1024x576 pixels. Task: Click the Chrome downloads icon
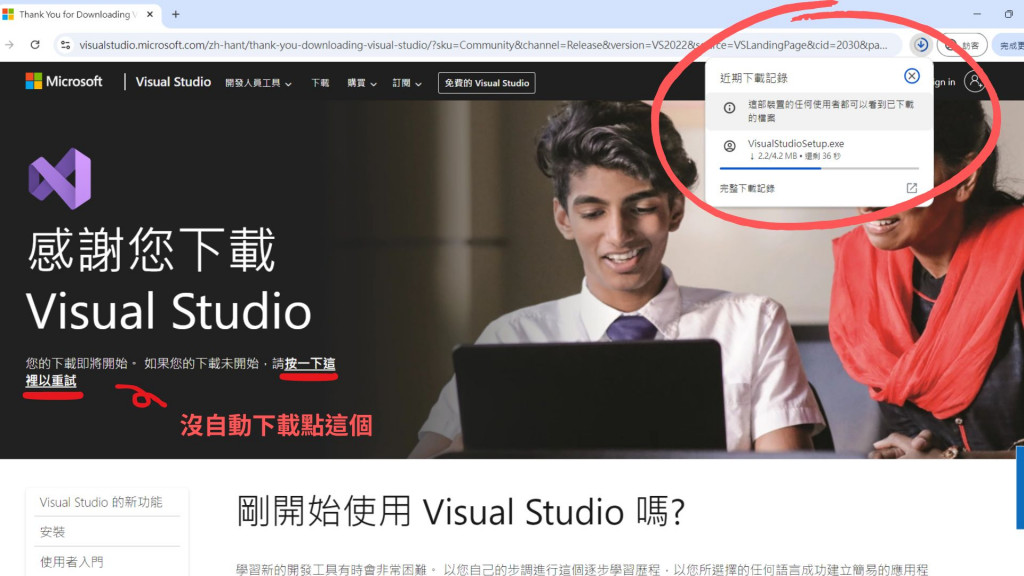(921, 44)
